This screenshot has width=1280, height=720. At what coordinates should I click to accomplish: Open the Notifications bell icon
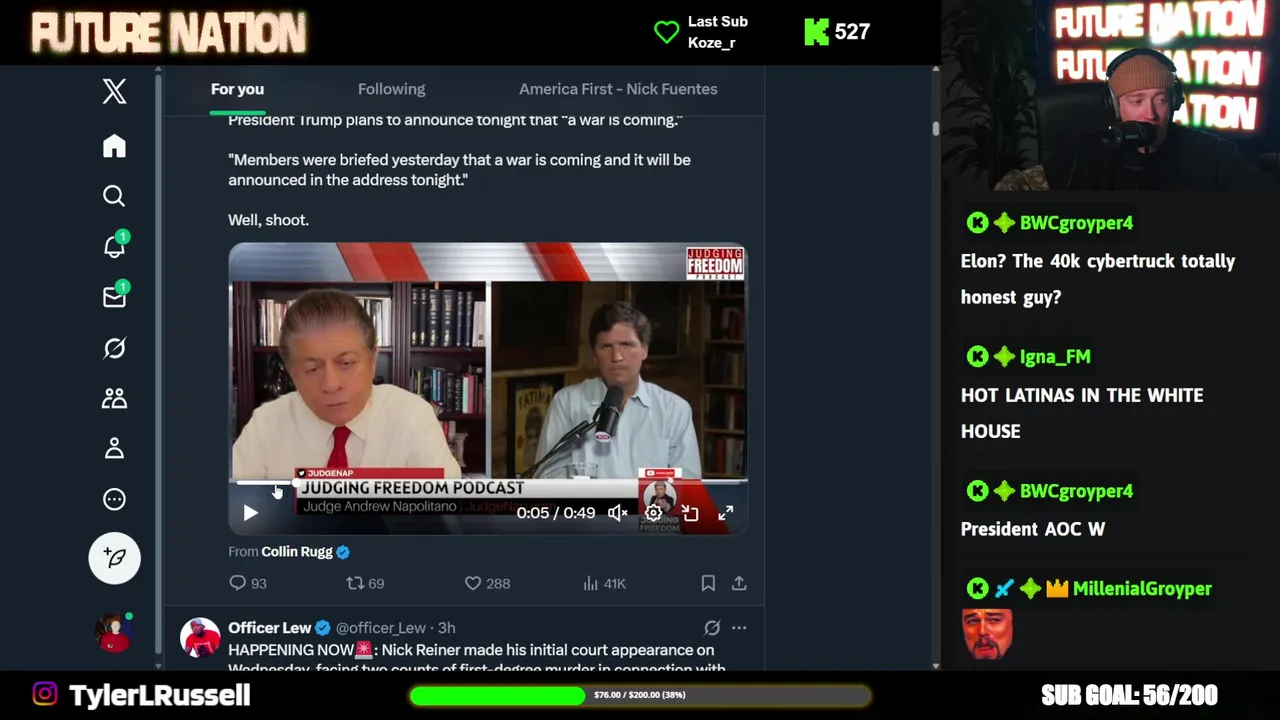[x=115, y=245]
